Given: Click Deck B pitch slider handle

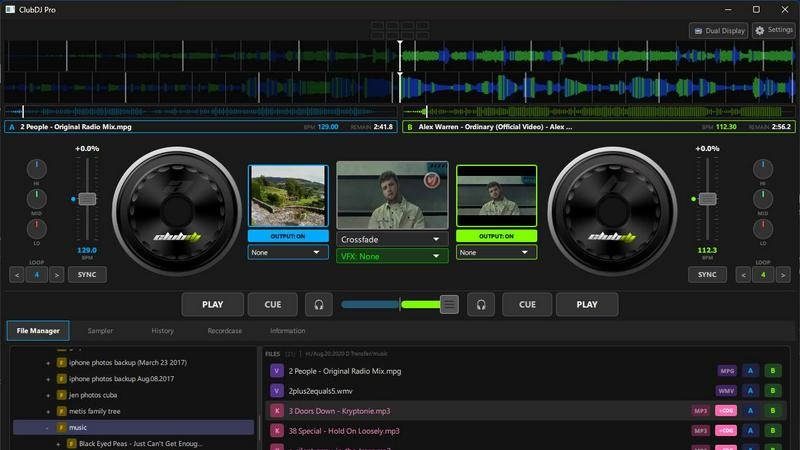Looking at the screenshot, I should click(x=707, y=199).
